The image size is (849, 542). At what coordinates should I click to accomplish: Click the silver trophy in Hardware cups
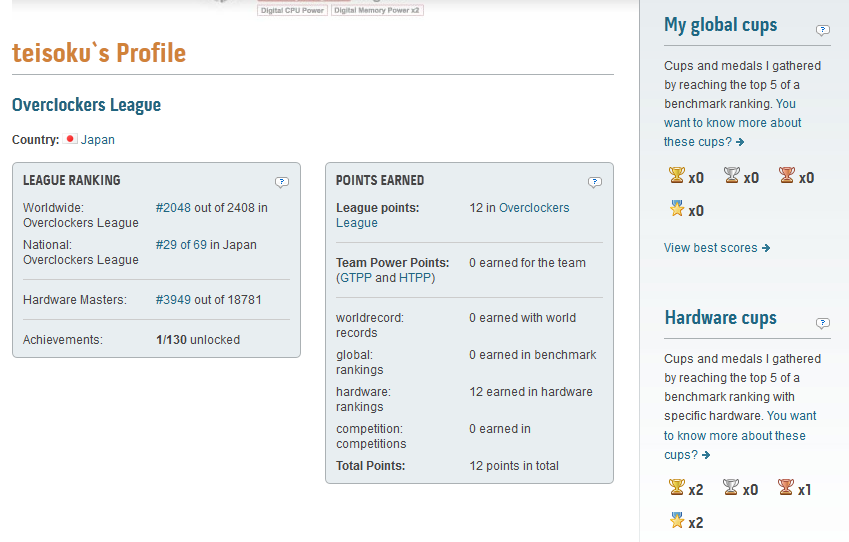(731, 488)
